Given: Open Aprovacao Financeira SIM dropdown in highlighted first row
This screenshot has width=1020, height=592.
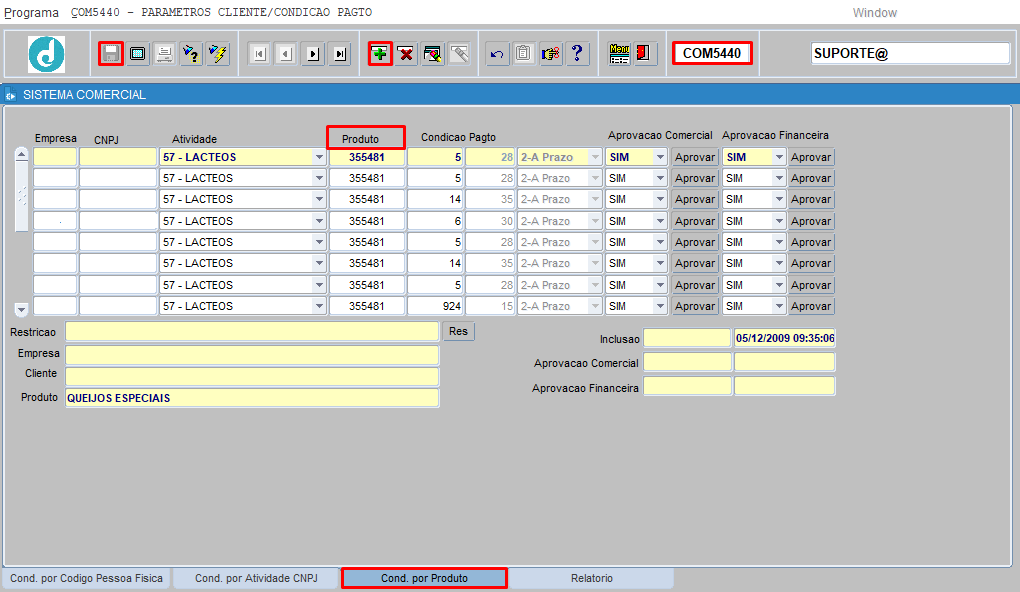Looking at the screenshot, I should 779,157.
